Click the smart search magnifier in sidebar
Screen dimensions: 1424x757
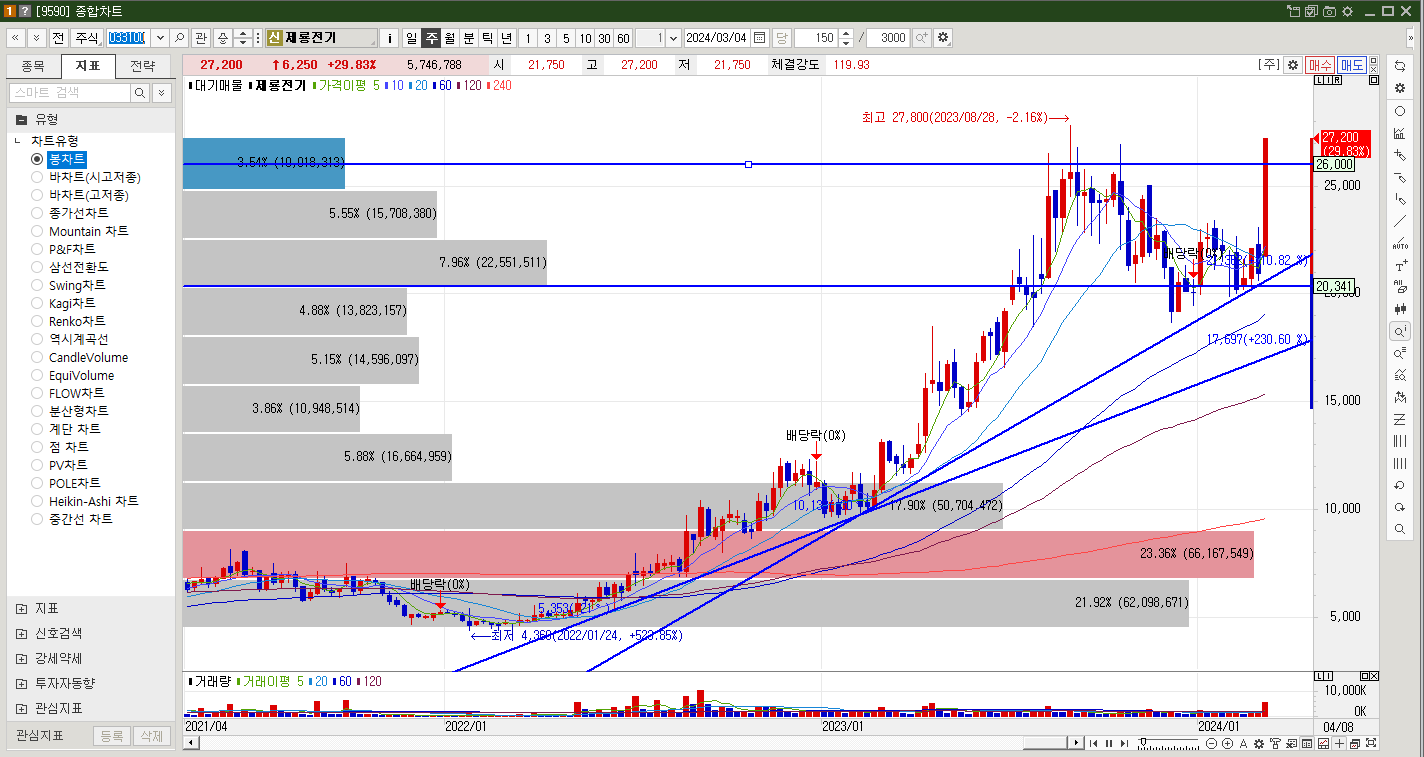[140, 92]
